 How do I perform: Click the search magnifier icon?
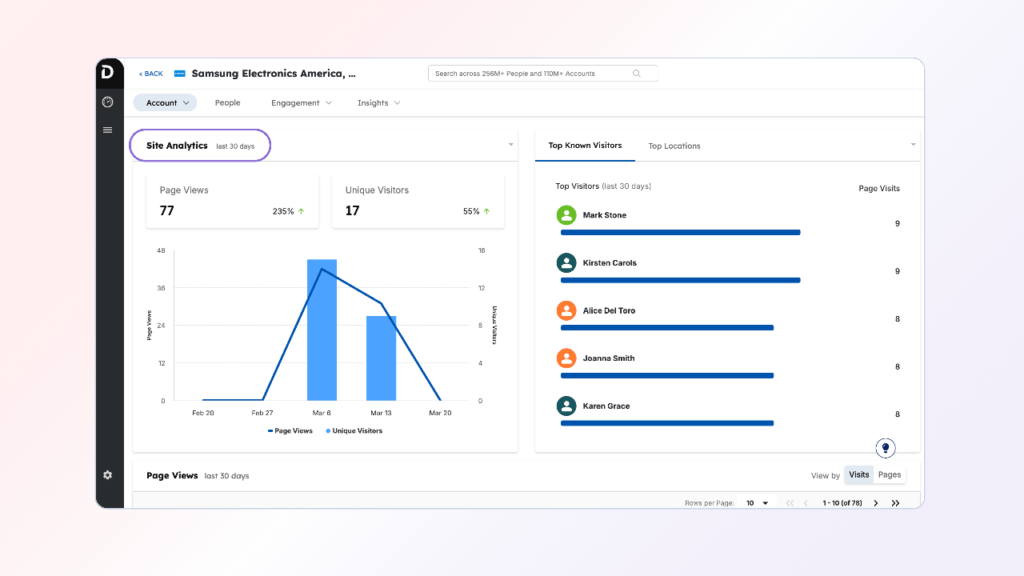point(637,73)
